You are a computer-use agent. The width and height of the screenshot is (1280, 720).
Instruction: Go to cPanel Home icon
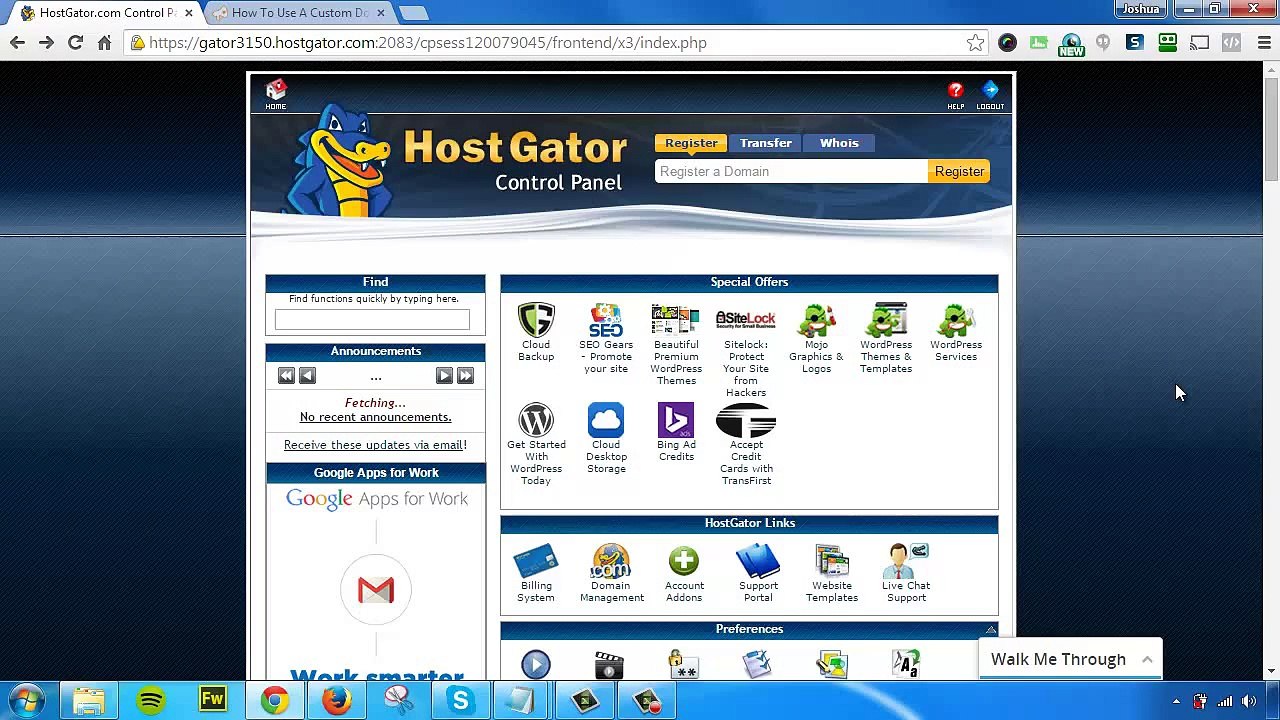pyautogui.click(x=276, y=95)
